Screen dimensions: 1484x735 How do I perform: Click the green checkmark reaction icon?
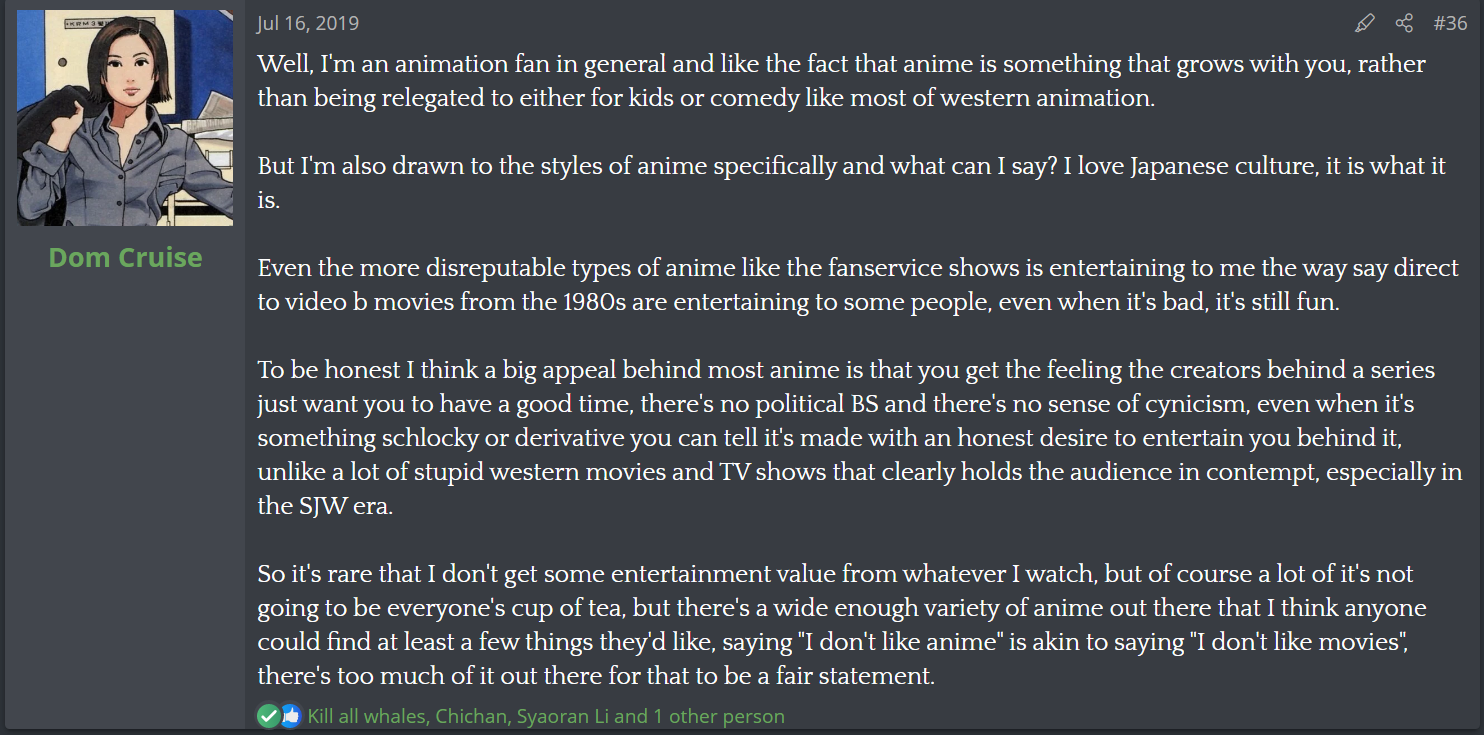268,716
